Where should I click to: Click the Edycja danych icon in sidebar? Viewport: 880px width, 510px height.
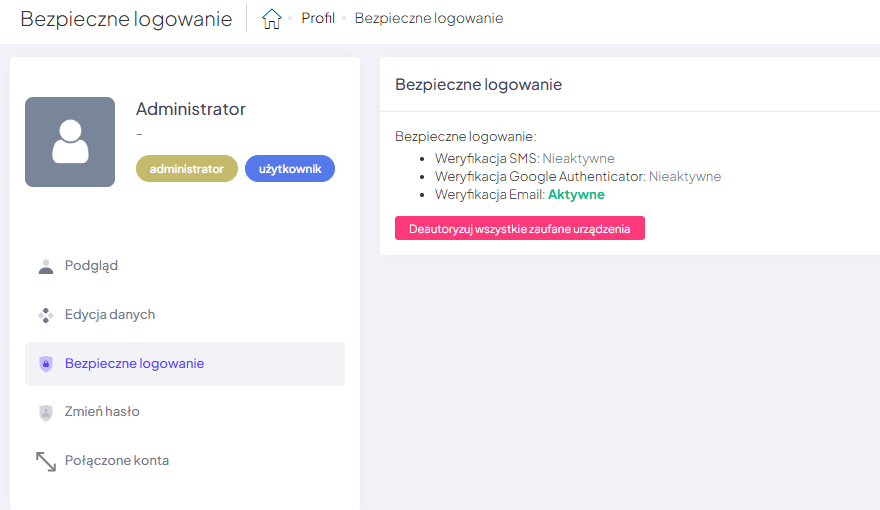coord(45,315)
